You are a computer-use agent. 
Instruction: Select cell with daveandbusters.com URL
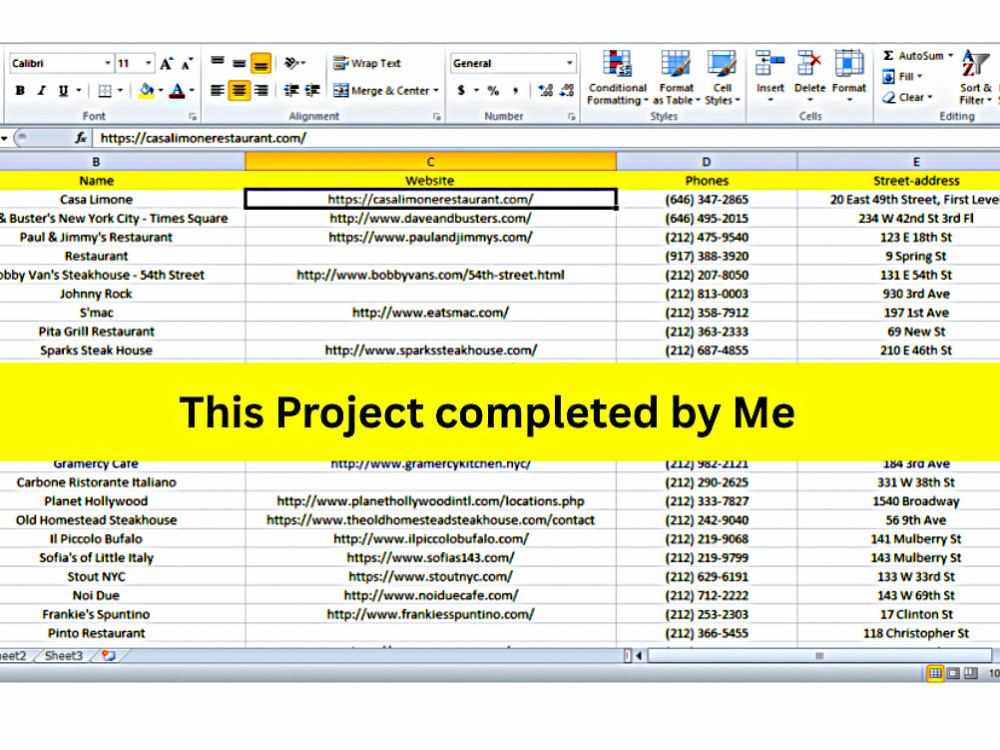(x=430, y=218)
